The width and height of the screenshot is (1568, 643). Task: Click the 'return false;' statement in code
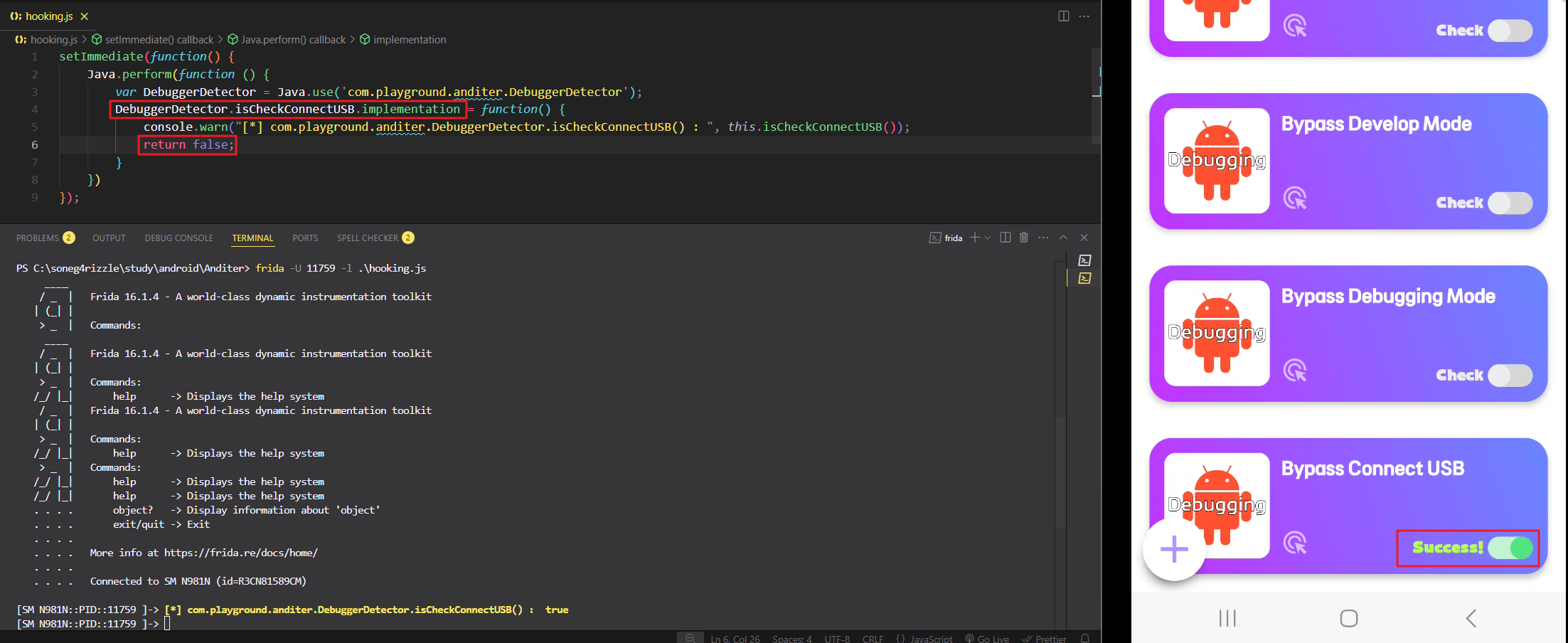coord(188,144)
